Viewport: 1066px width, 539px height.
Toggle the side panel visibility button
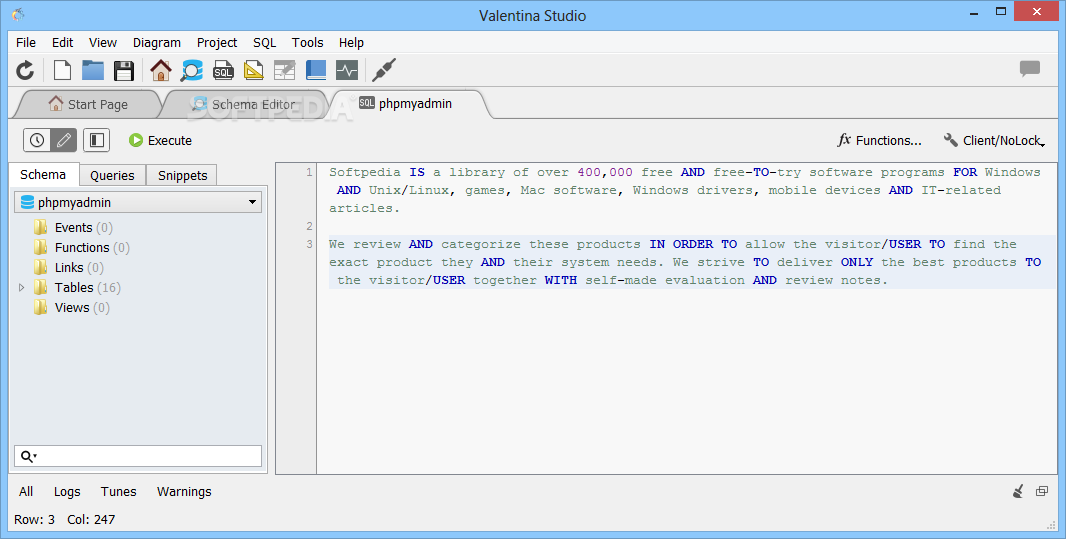pyautogui.click(x=97, y=140)
